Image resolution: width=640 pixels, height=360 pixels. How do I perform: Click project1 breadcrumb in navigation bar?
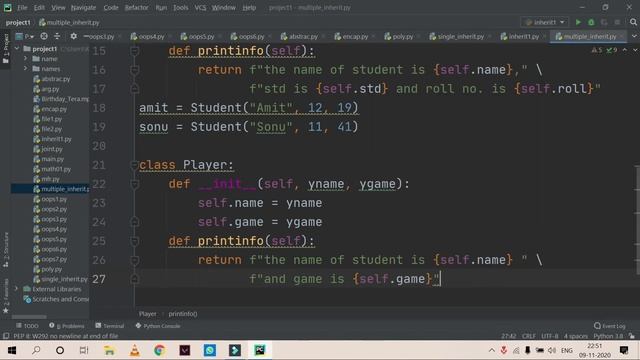pyautogui.click(x=18, y=22)
